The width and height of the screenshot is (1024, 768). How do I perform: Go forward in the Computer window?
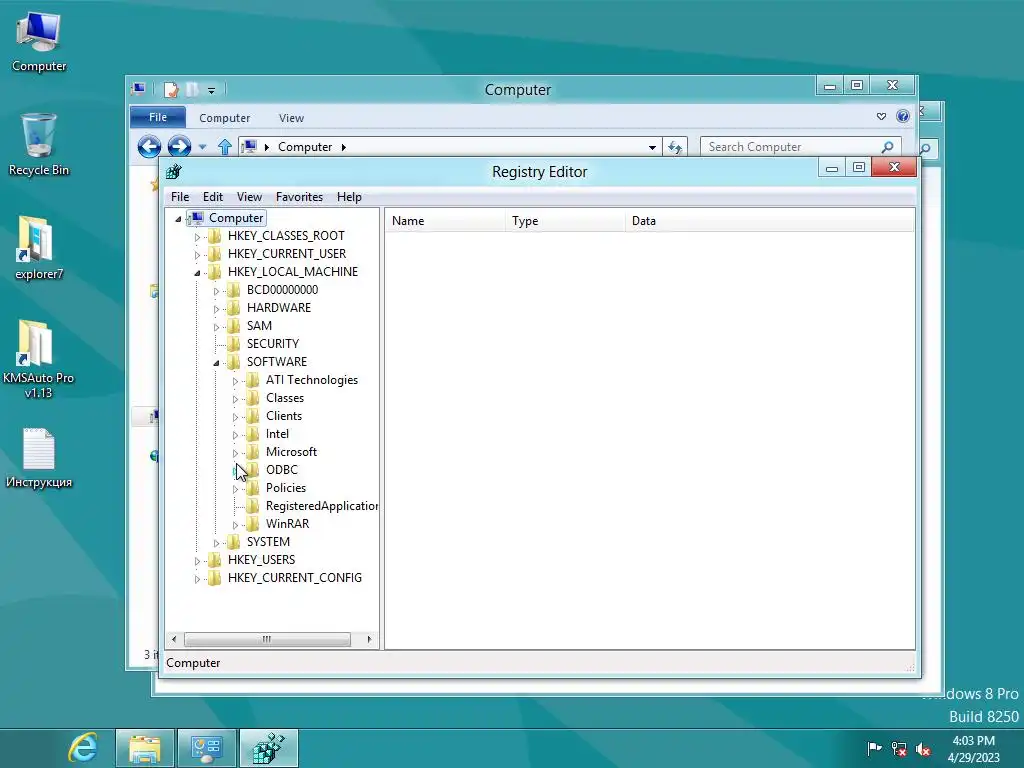(179, 146)
